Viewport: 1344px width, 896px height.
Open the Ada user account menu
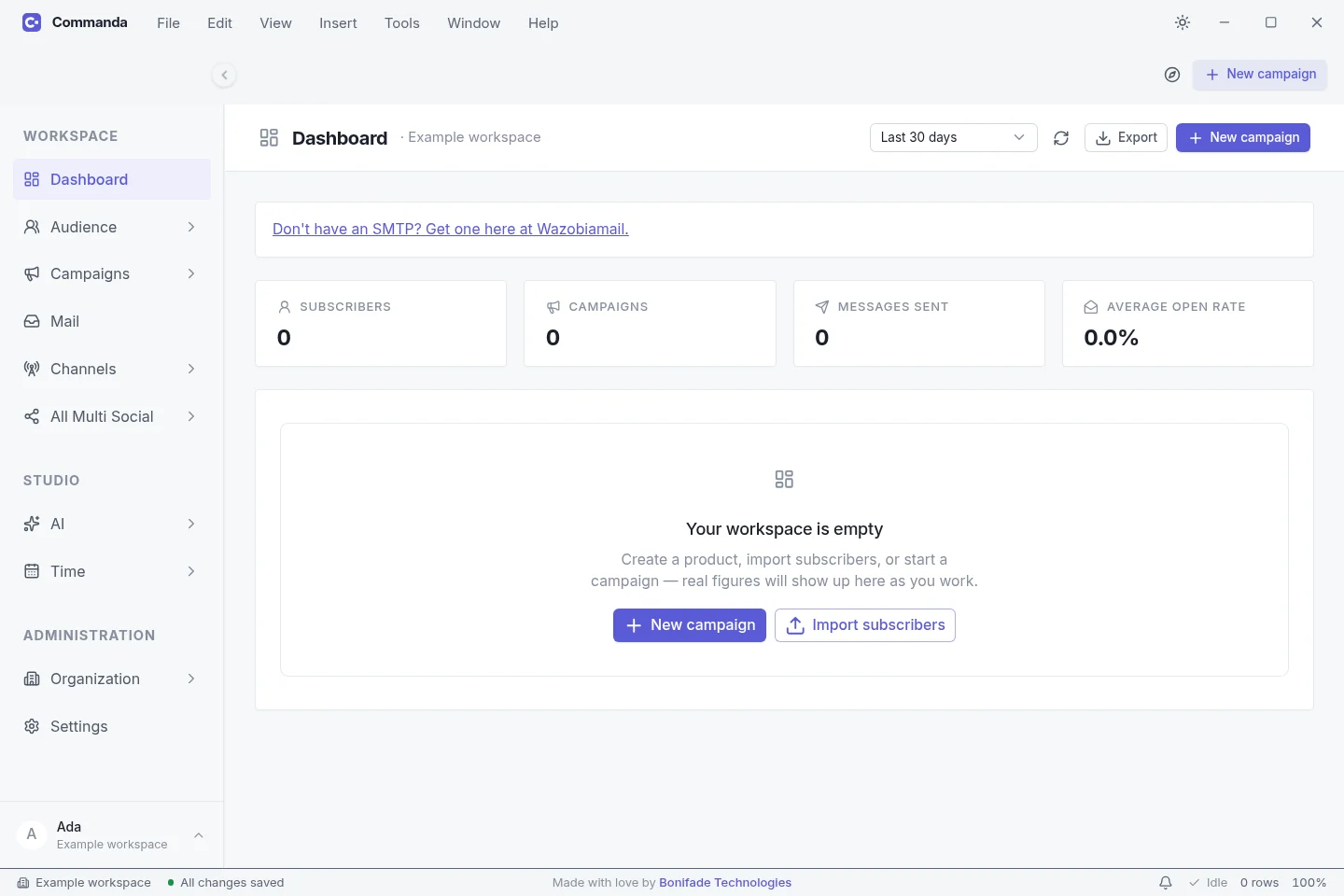112,835
